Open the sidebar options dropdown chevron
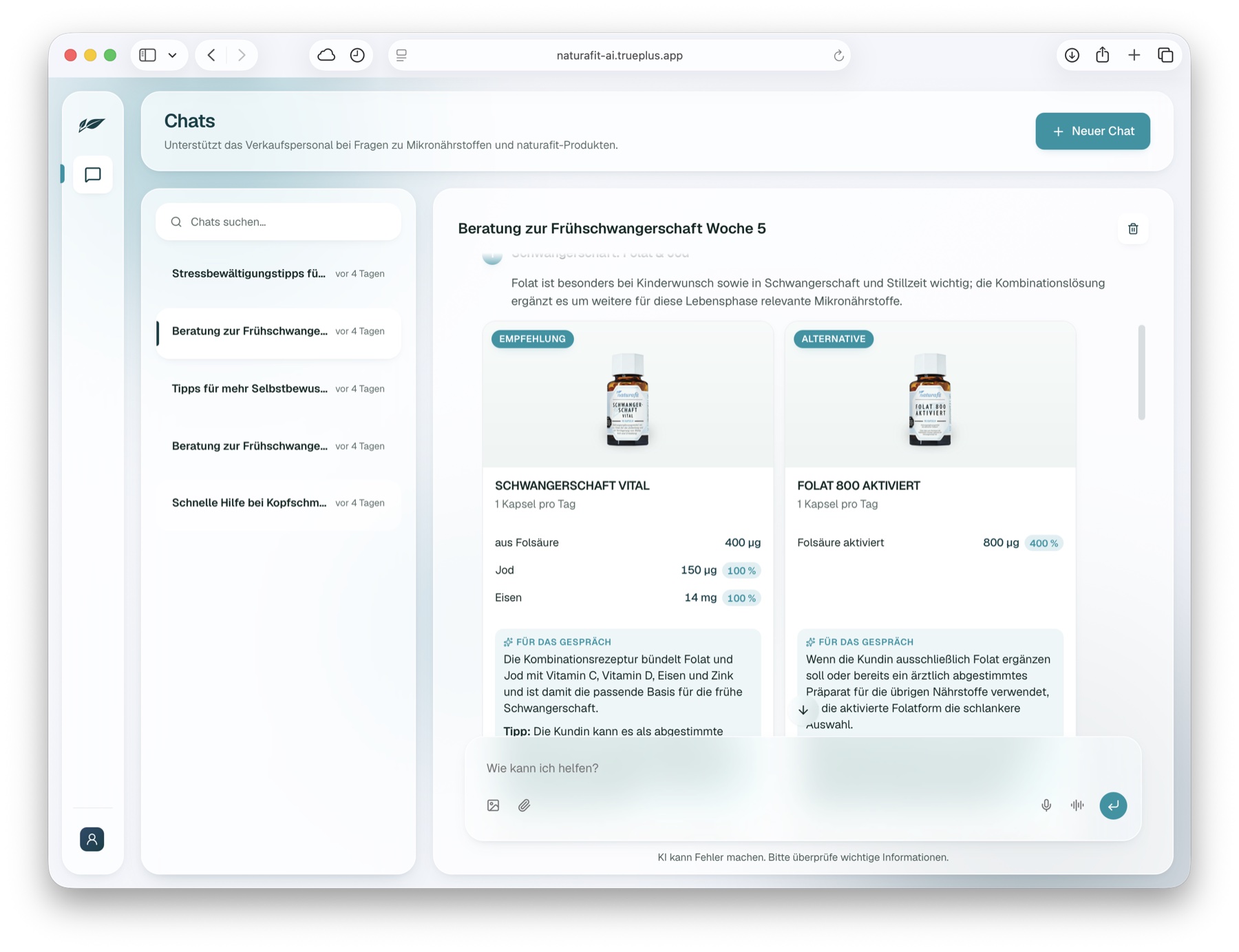1239x952 pixels. [x=173, y=55]
